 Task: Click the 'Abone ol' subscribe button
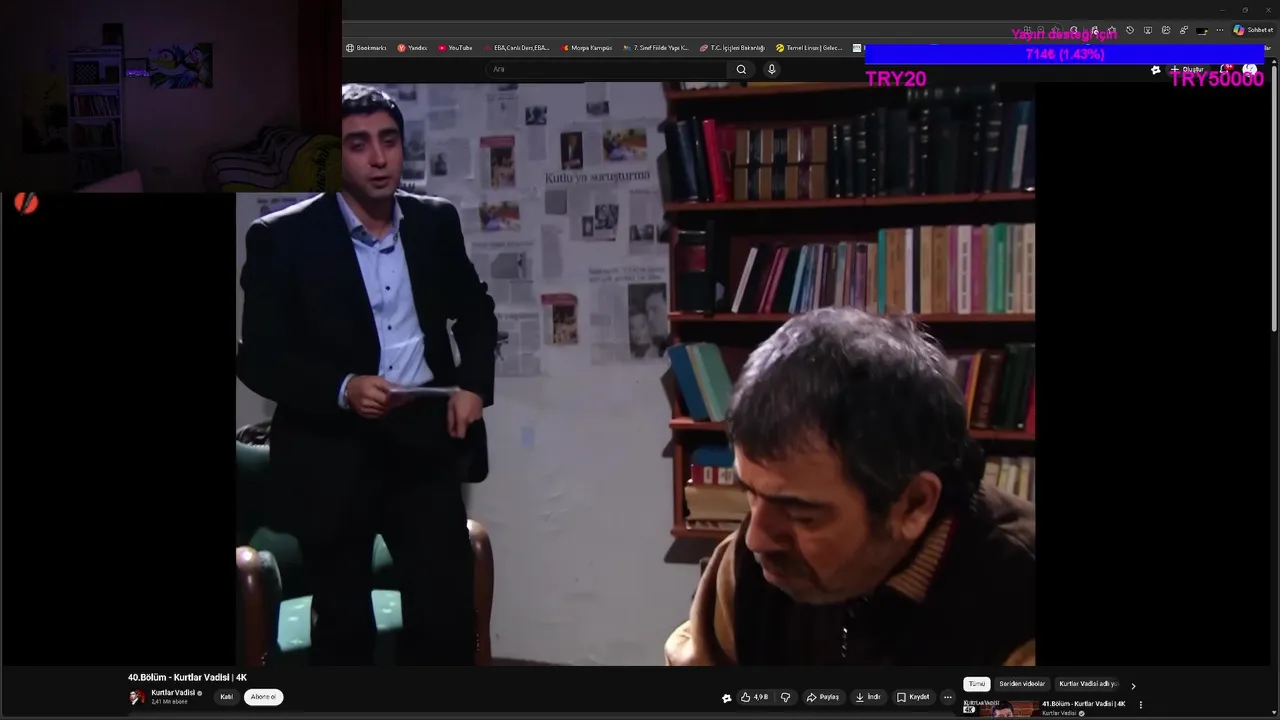[x=263, y=697]
